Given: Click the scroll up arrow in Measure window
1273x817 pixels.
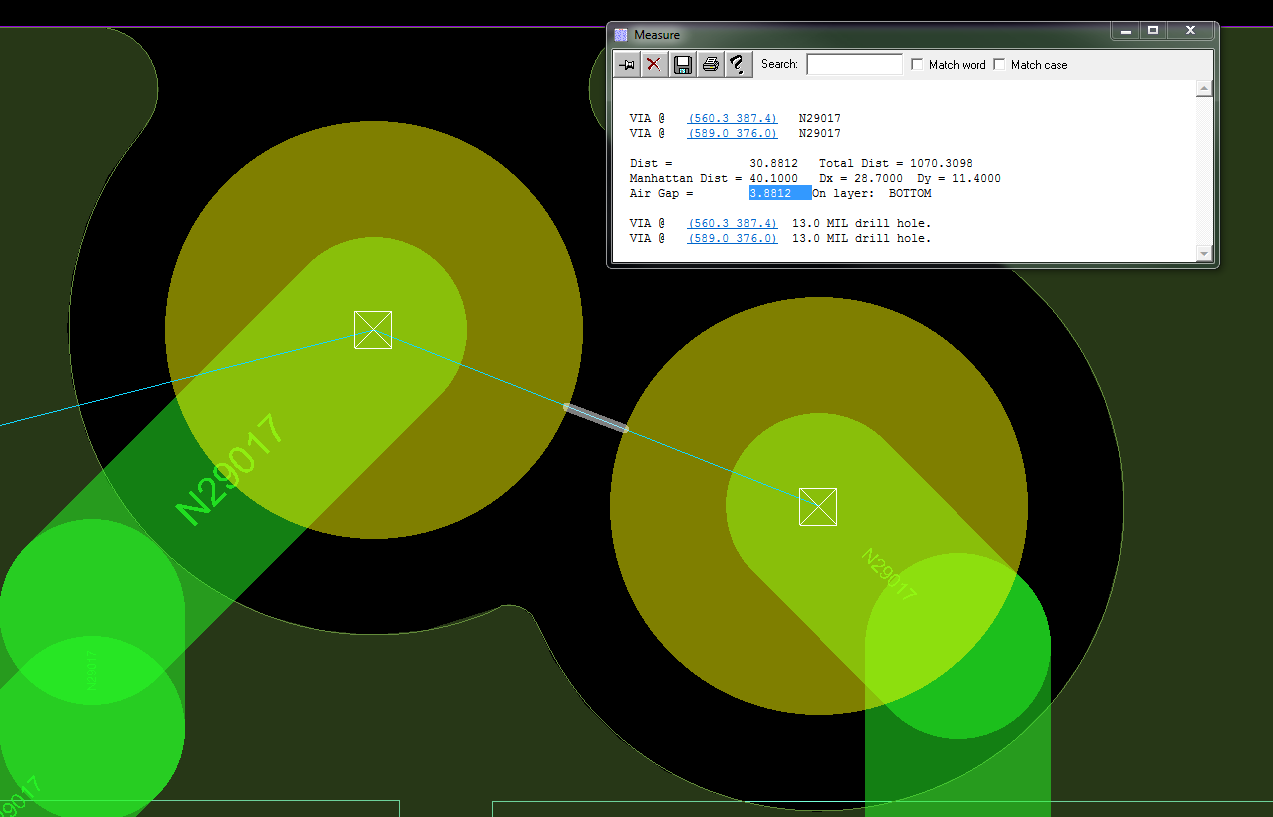Looking at the screenshot, I should tap(1204, 89).
